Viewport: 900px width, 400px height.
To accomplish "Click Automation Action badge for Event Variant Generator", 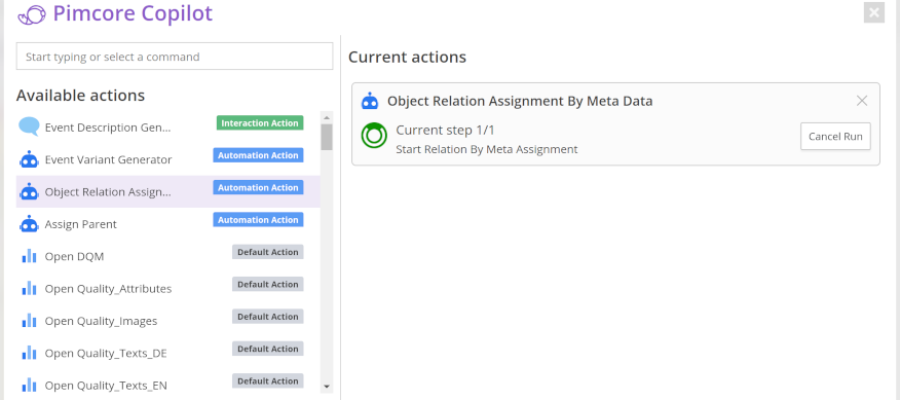I will tap(258, 155).
